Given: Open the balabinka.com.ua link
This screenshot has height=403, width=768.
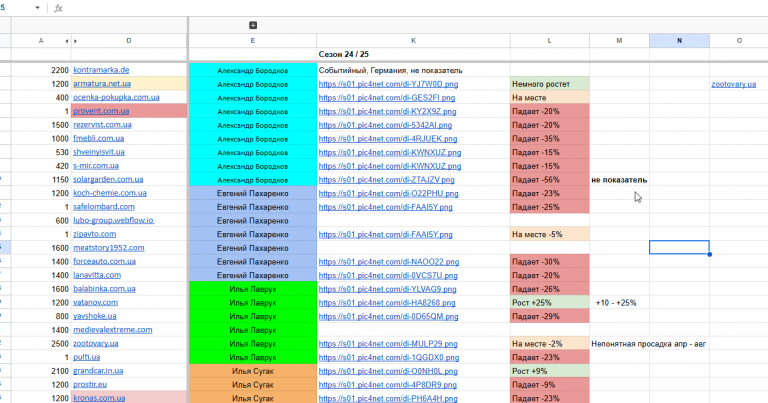Looking at the screenshot, I should [104, 289].
